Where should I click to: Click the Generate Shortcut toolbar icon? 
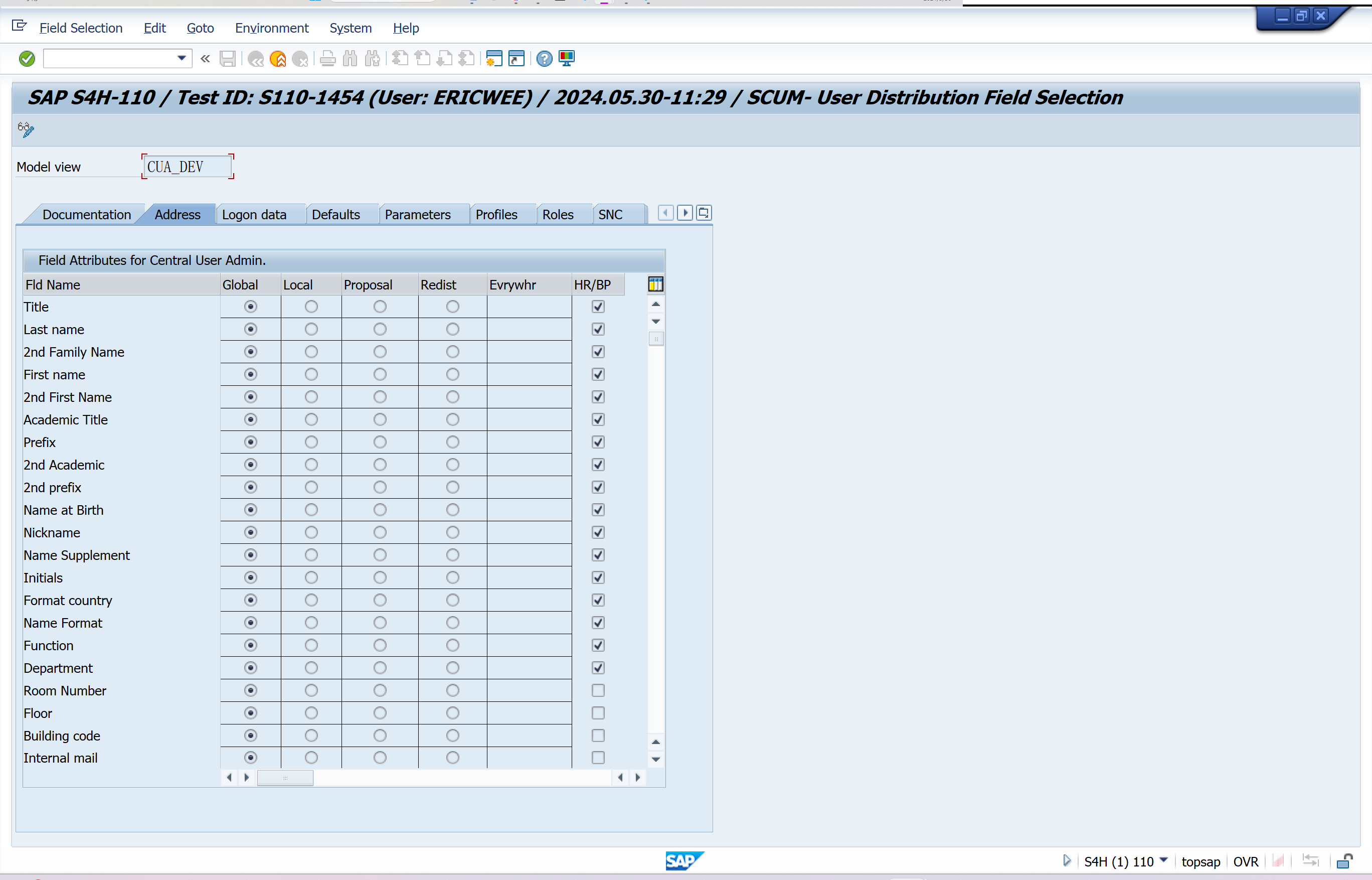517,58
